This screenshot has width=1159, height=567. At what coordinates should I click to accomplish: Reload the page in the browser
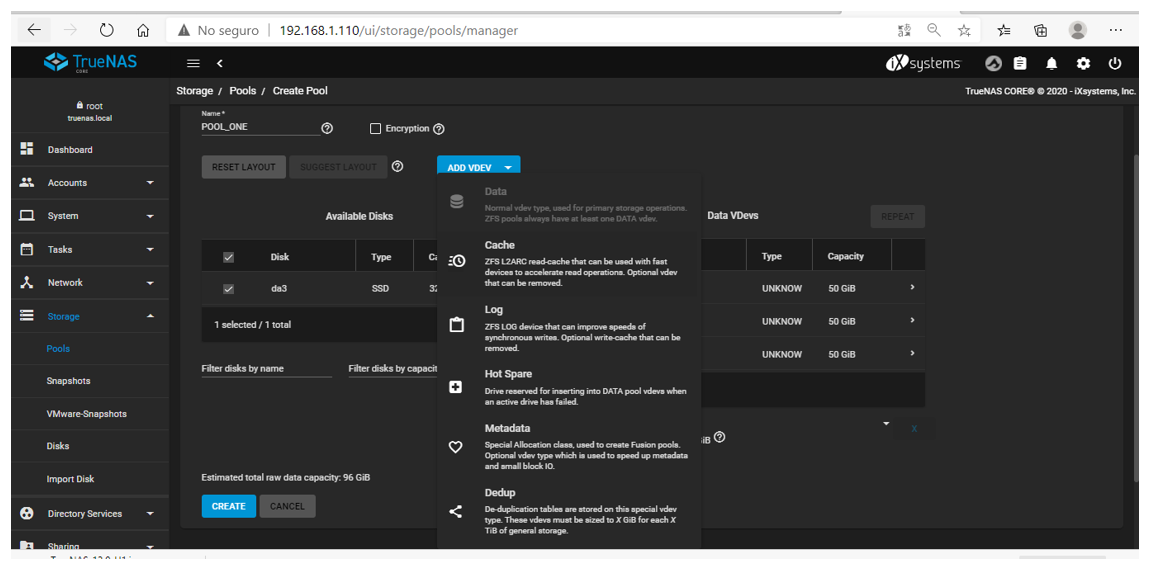pyautogui.click(x=106, y=30)
